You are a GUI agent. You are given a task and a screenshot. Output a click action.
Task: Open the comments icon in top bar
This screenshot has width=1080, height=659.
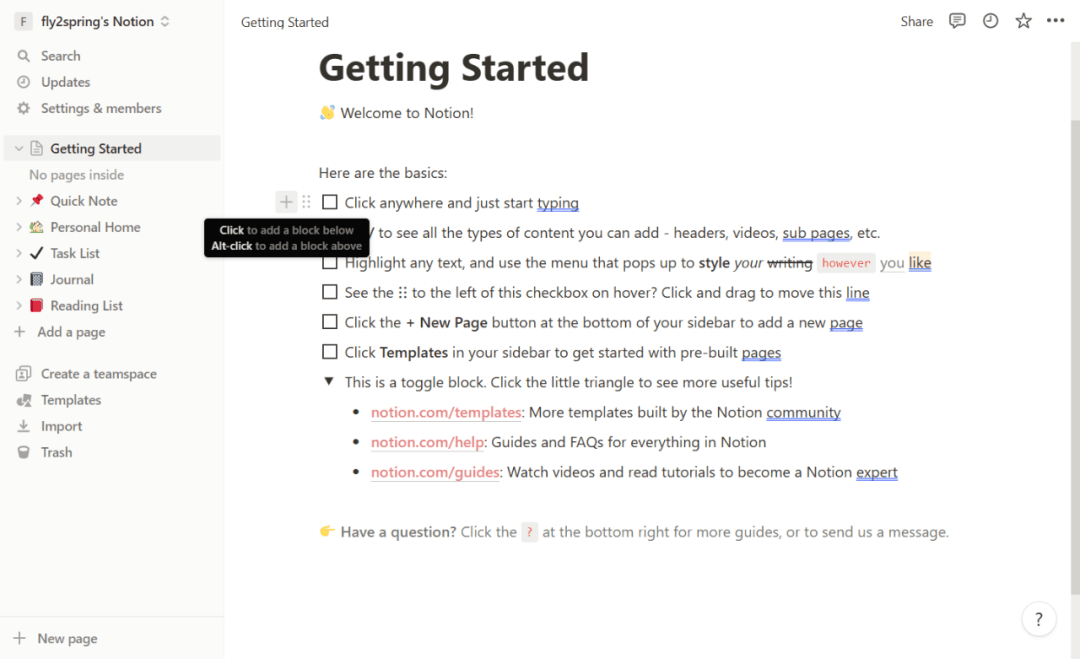tap(957, 21)
